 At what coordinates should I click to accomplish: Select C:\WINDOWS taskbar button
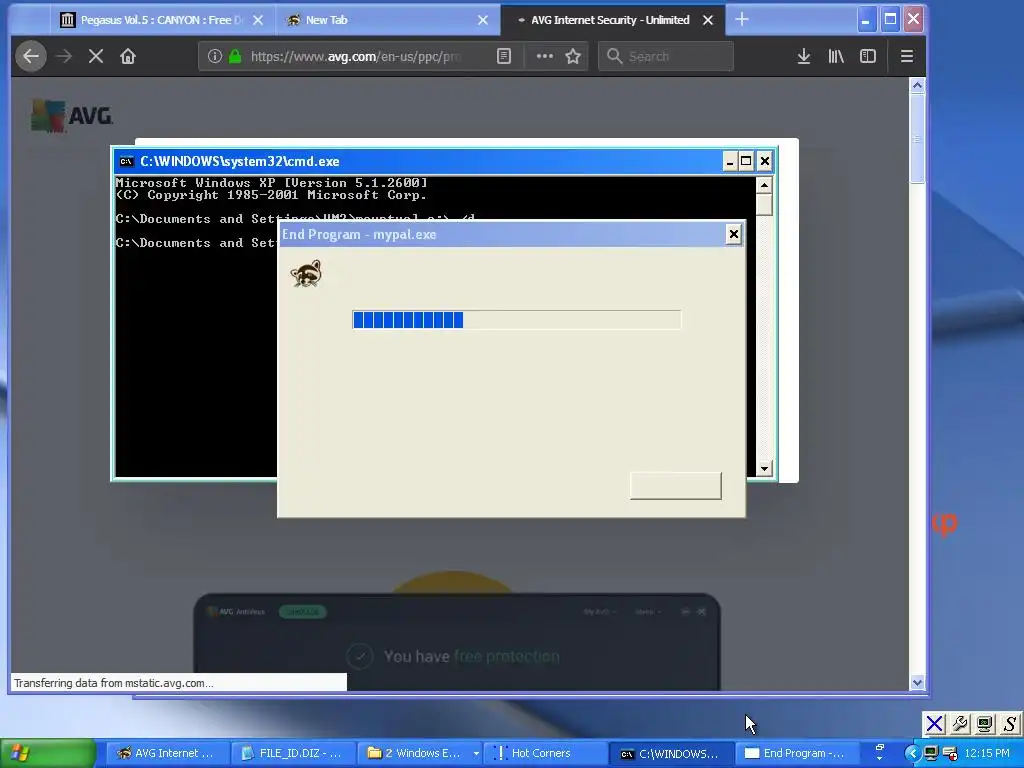(x=671, y=754)
